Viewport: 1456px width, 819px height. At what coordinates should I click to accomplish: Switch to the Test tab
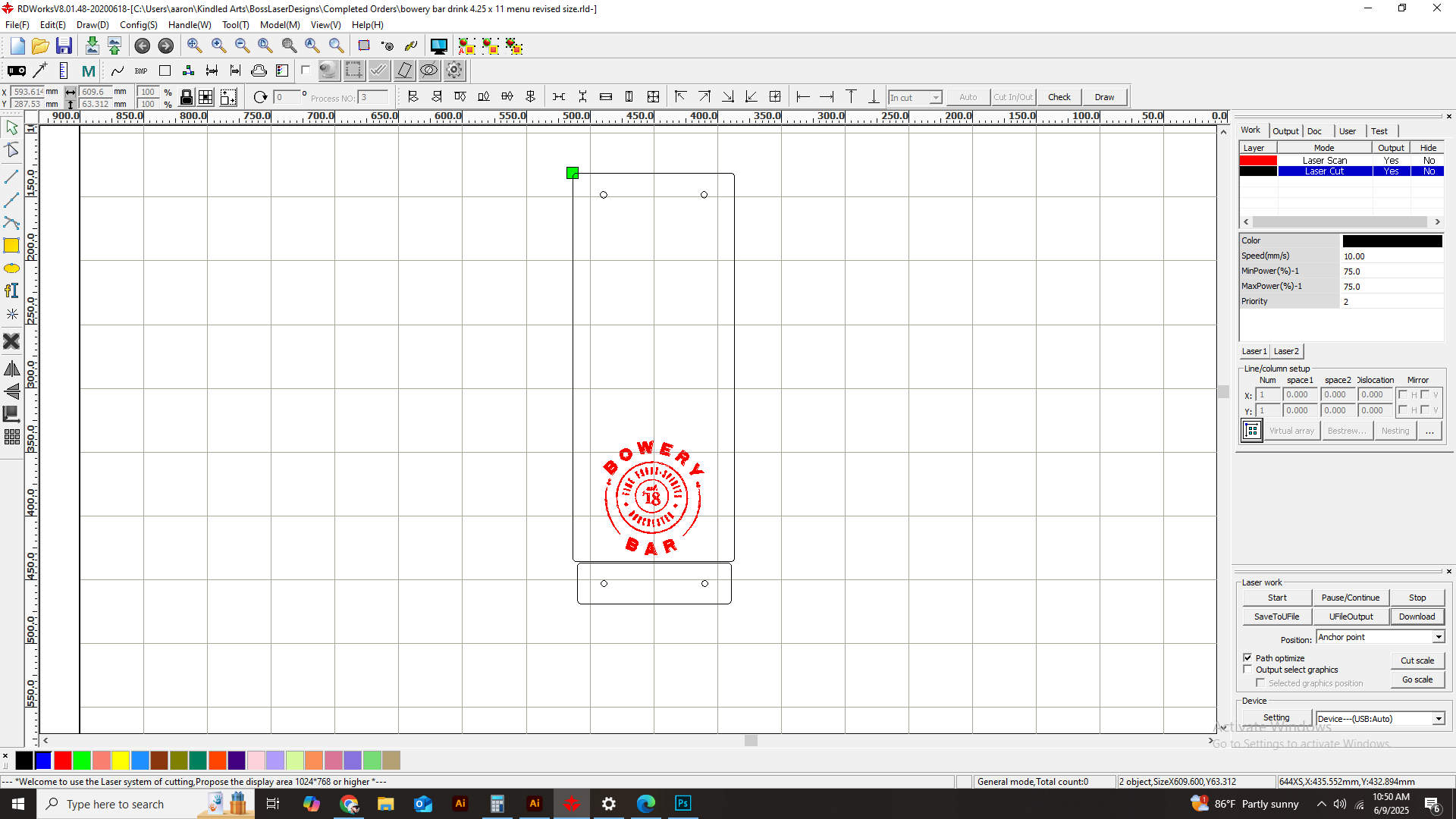pos(1379,131)
